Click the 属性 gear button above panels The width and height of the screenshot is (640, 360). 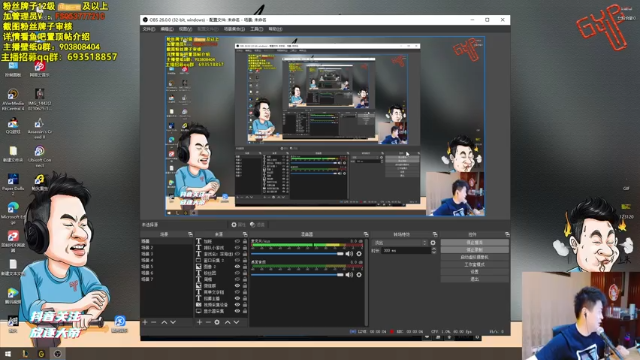(239, 224)
